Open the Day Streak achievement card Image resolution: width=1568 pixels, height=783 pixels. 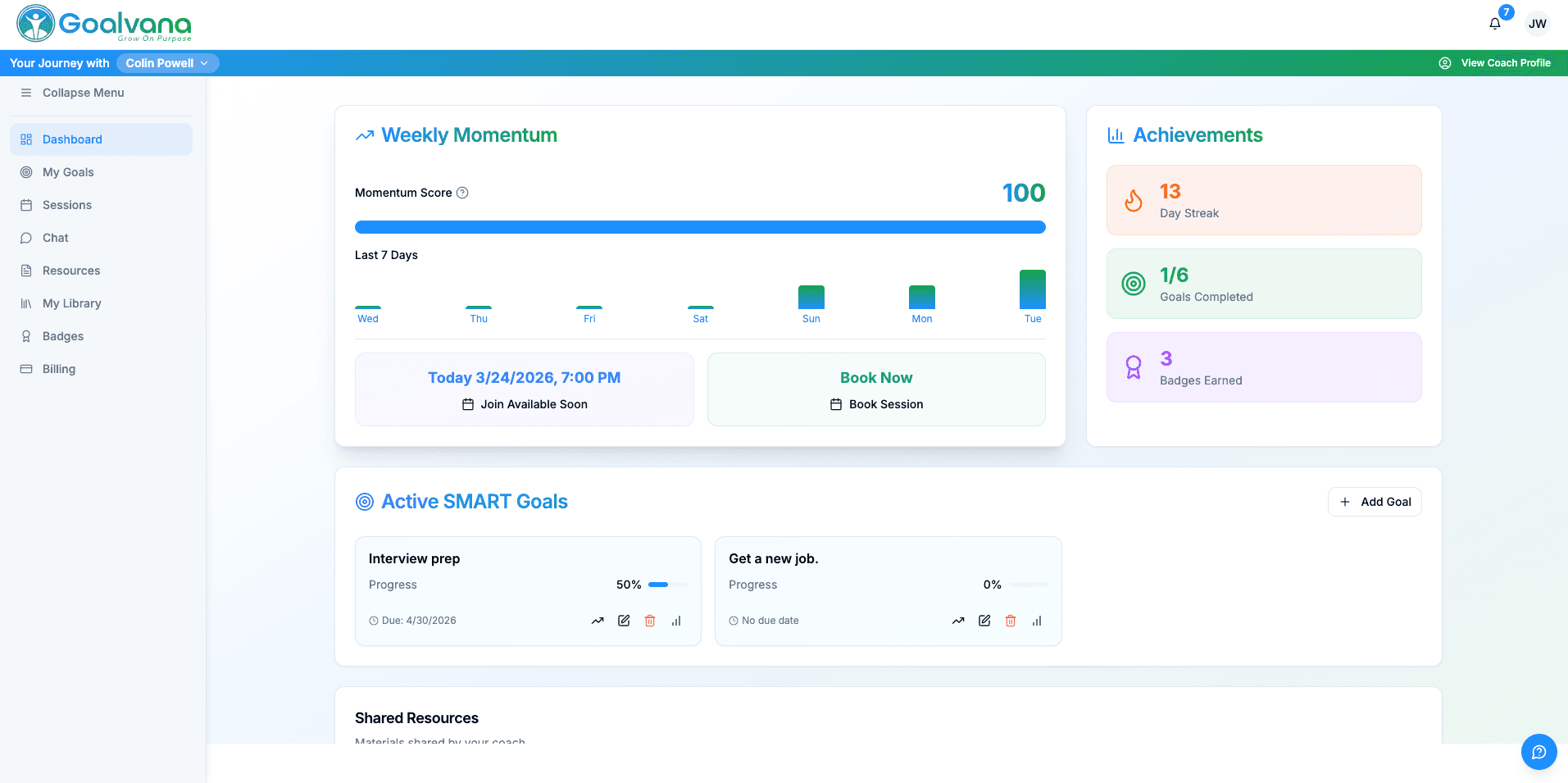(x=1263, y=201)
